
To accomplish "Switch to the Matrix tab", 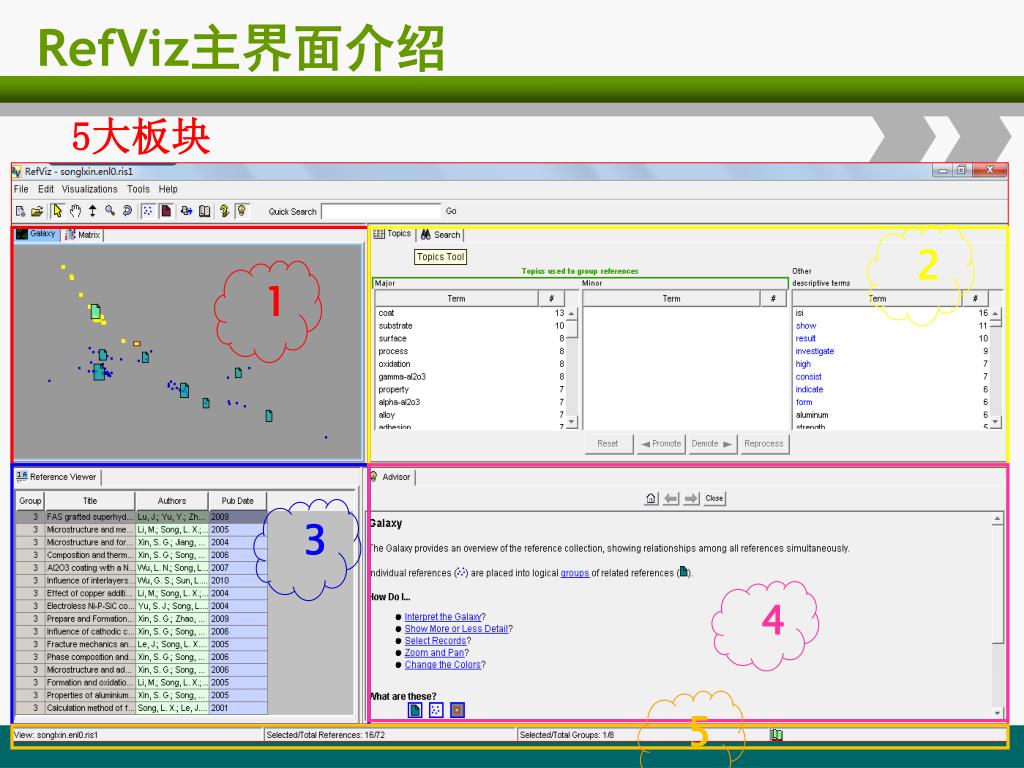I will pos(83,234).
